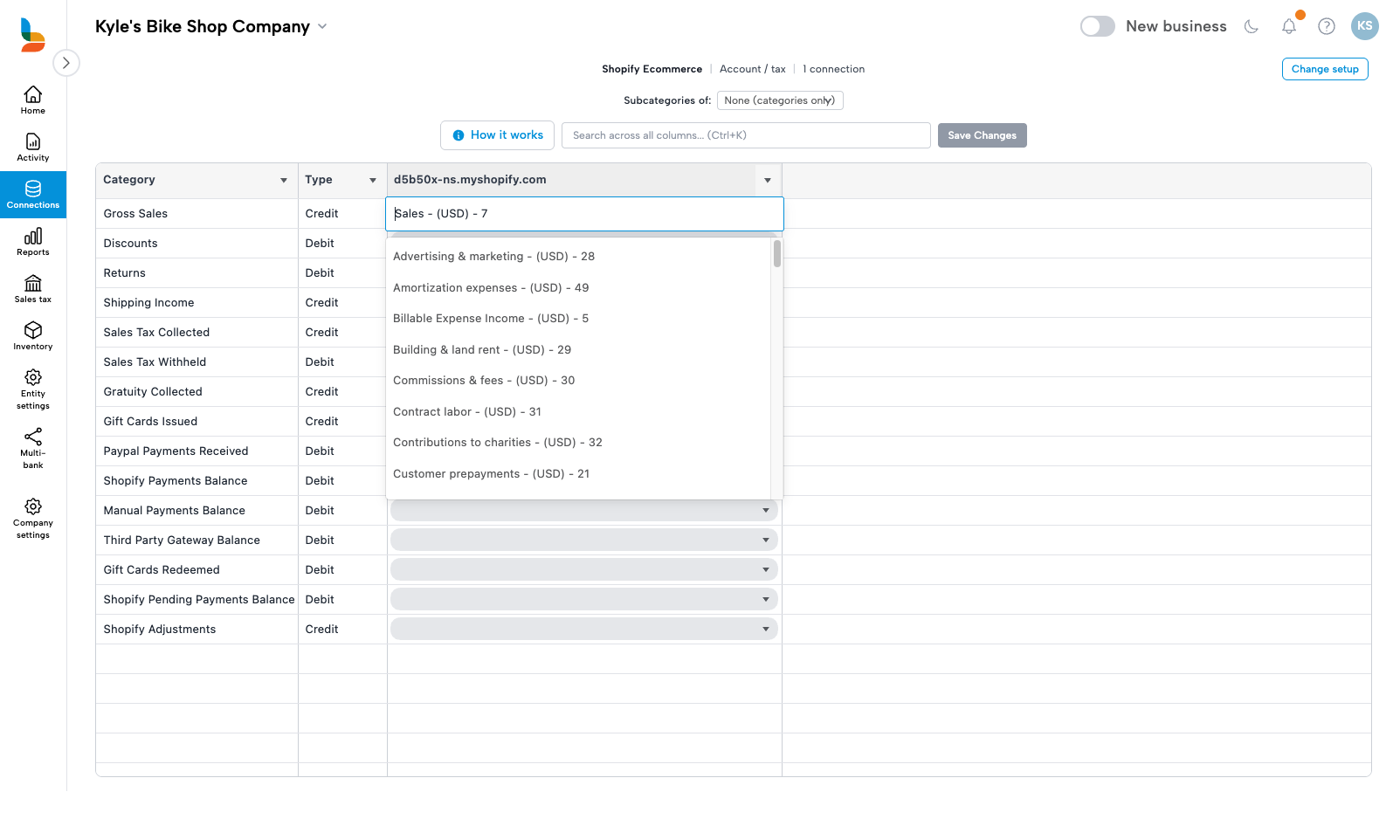Click the Shopify Ecommerce label

point(652,69)
